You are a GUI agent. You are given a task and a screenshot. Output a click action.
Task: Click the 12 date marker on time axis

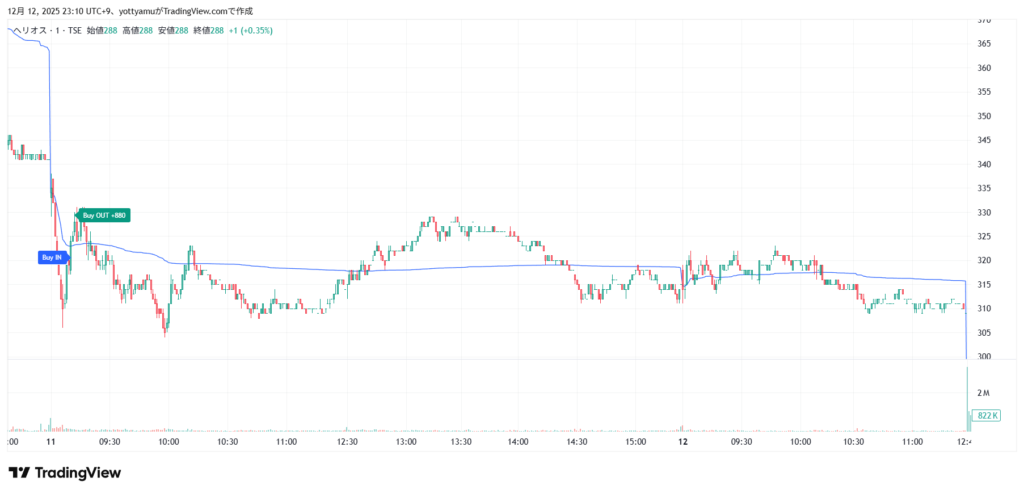[x=682, y=440]
